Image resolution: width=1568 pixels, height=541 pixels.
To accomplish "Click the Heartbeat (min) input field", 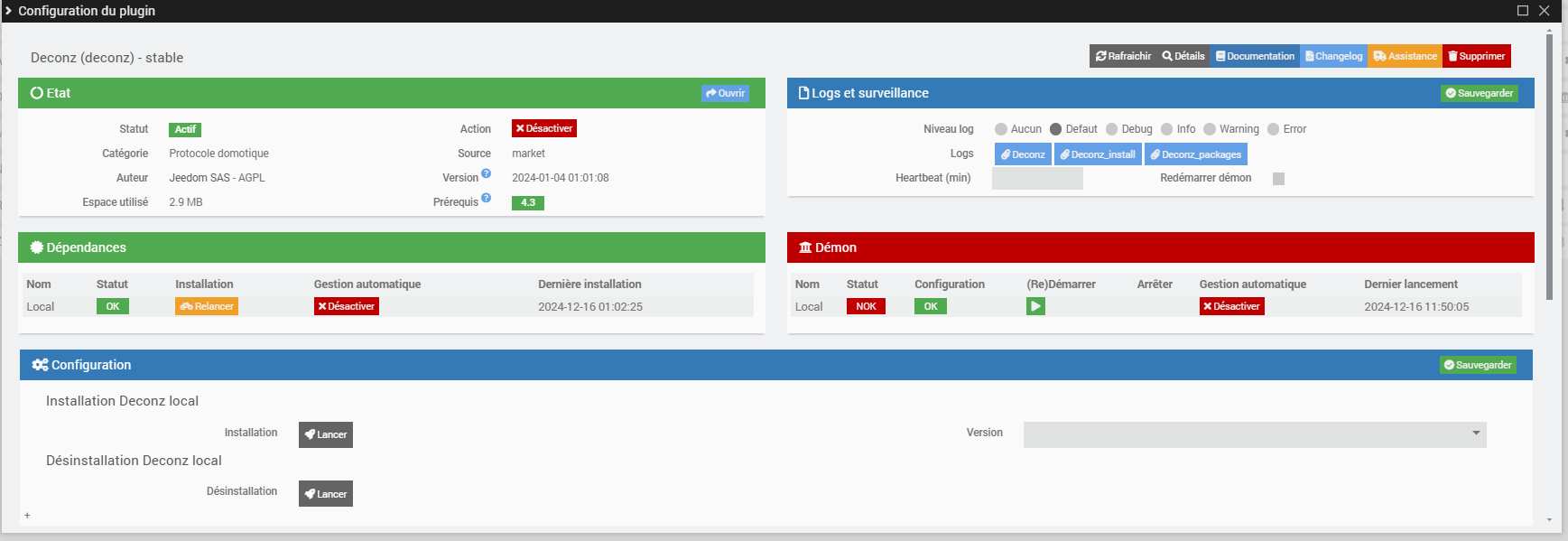I will coord(1037,178).
